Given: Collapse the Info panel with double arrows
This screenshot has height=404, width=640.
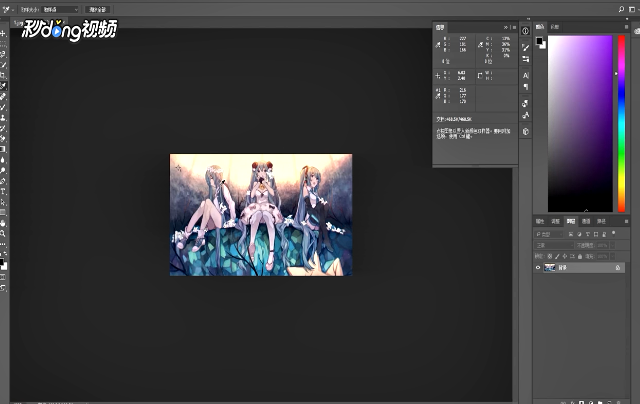Looking at the screenshot, I should coord(506,27).
